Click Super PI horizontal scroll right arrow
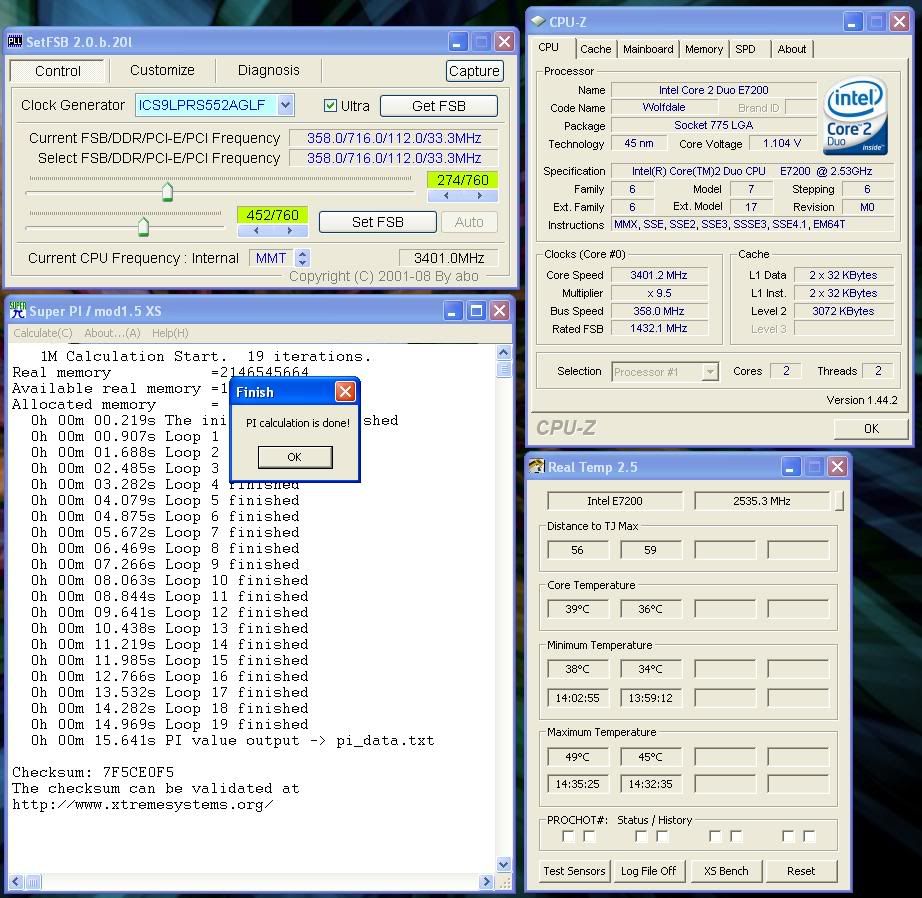Screen dimensions: 922x898 tap(486, 881)
